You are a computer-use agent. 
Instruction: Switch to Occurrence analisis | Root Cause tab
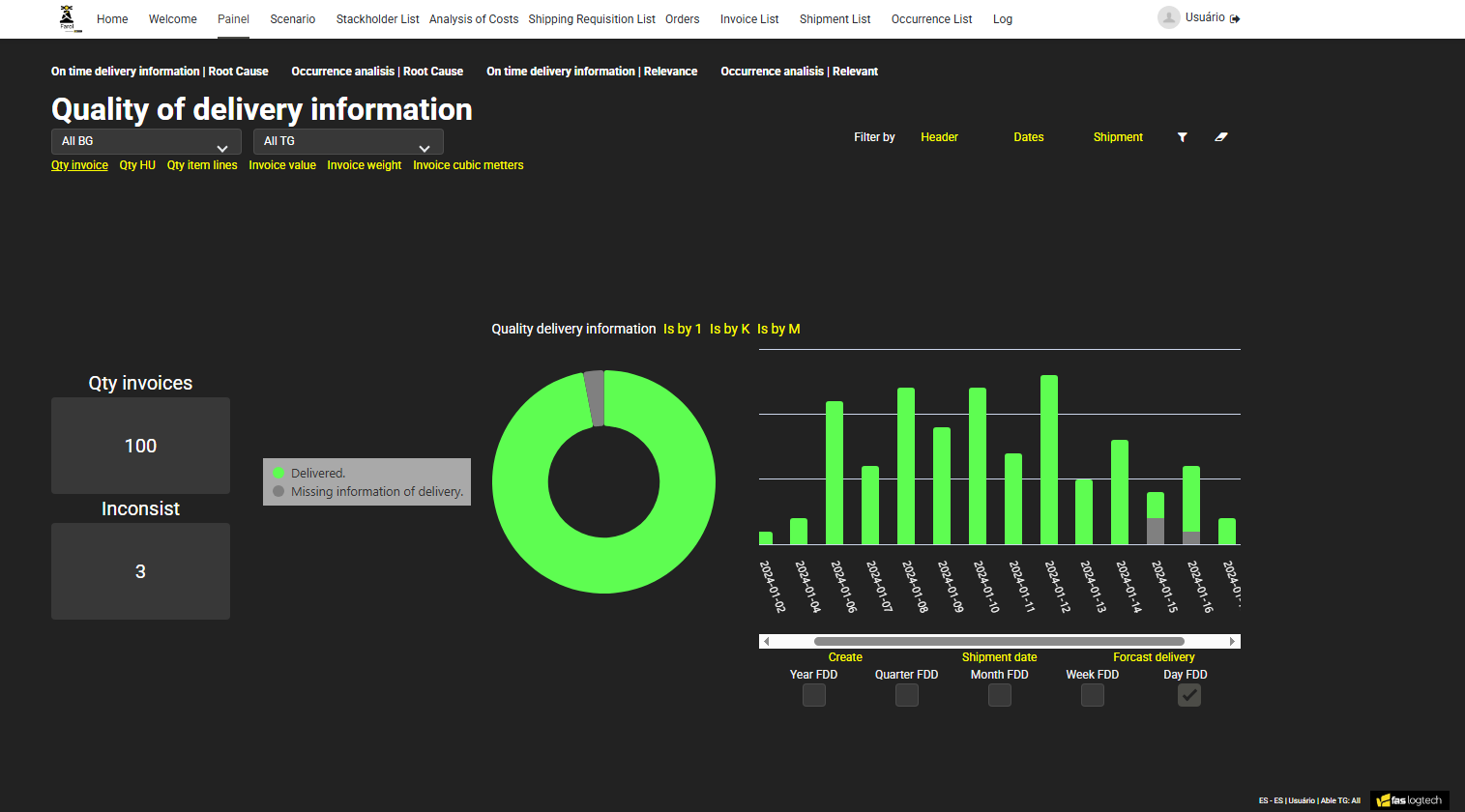pyautogui.click(x=377, y=72)
